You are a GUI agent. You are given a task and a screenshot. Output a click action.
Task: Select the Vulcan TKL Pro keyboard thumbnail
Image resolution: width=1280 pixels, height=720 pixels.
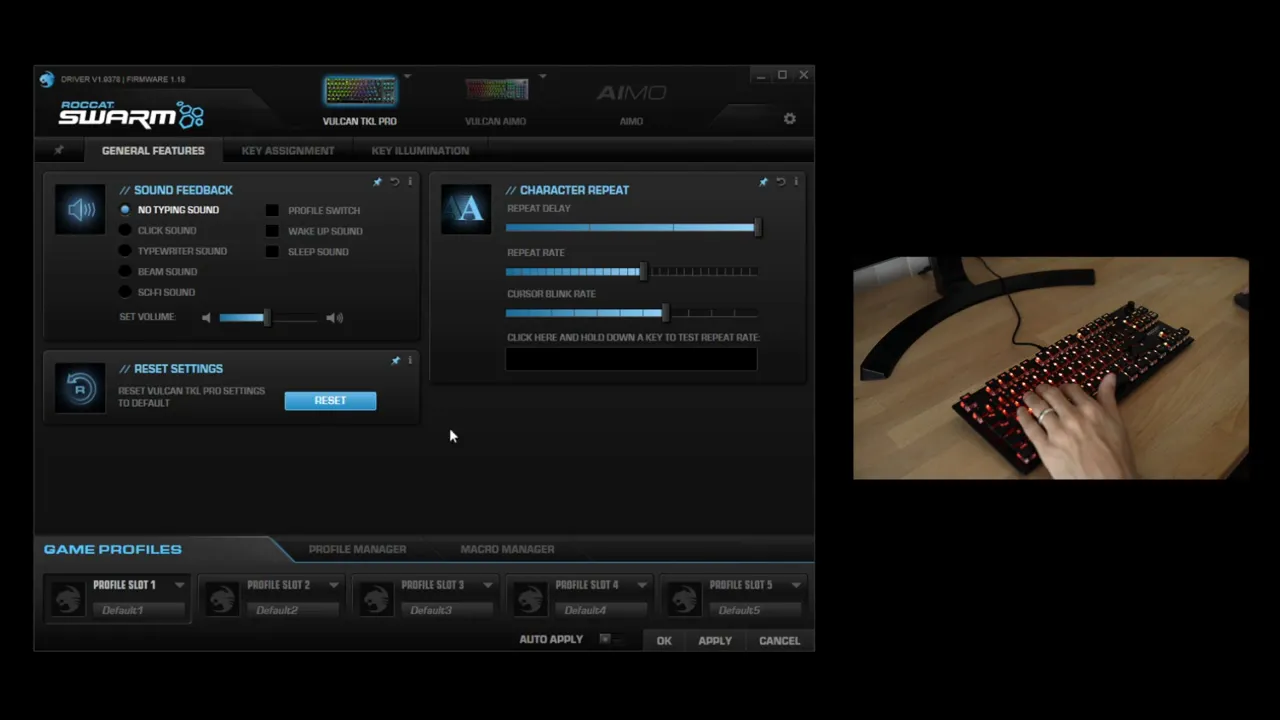point(360,91)
